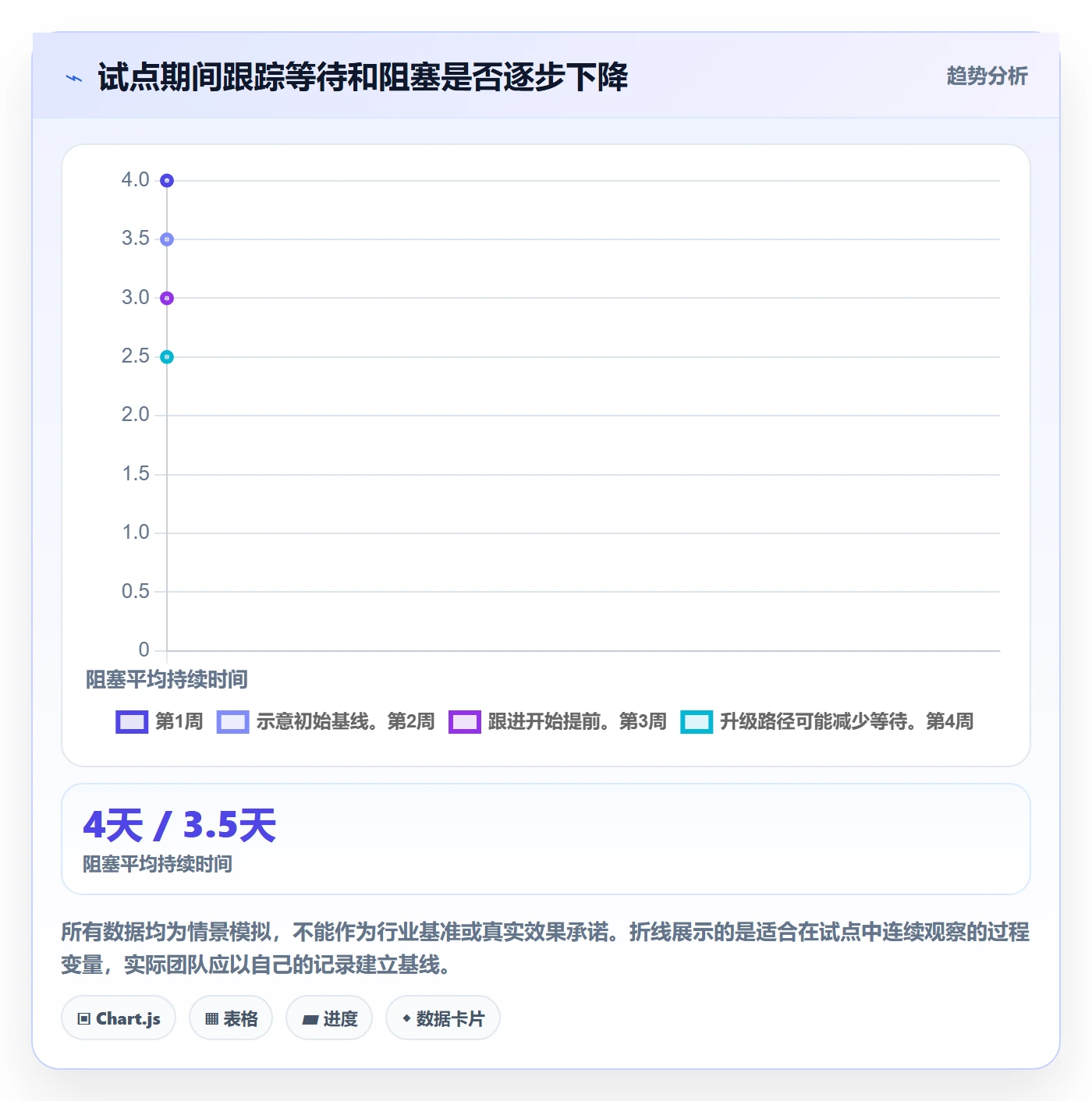
Task: Toggle the 升级路径可能减少等待。第4周 legend series
Action: point(827,721)
